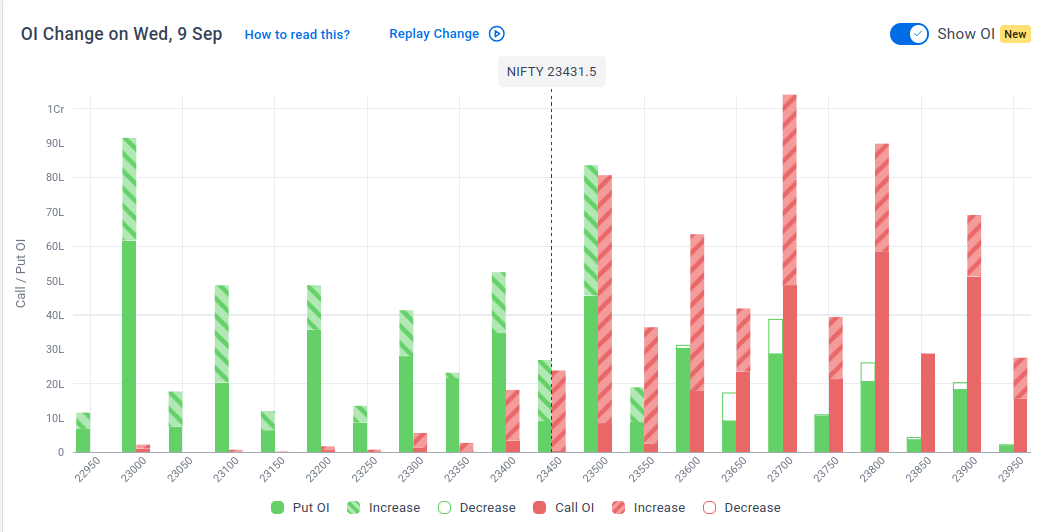Select the red call bar at 23600
The image size is (1042, 532).
coord(697,343)
